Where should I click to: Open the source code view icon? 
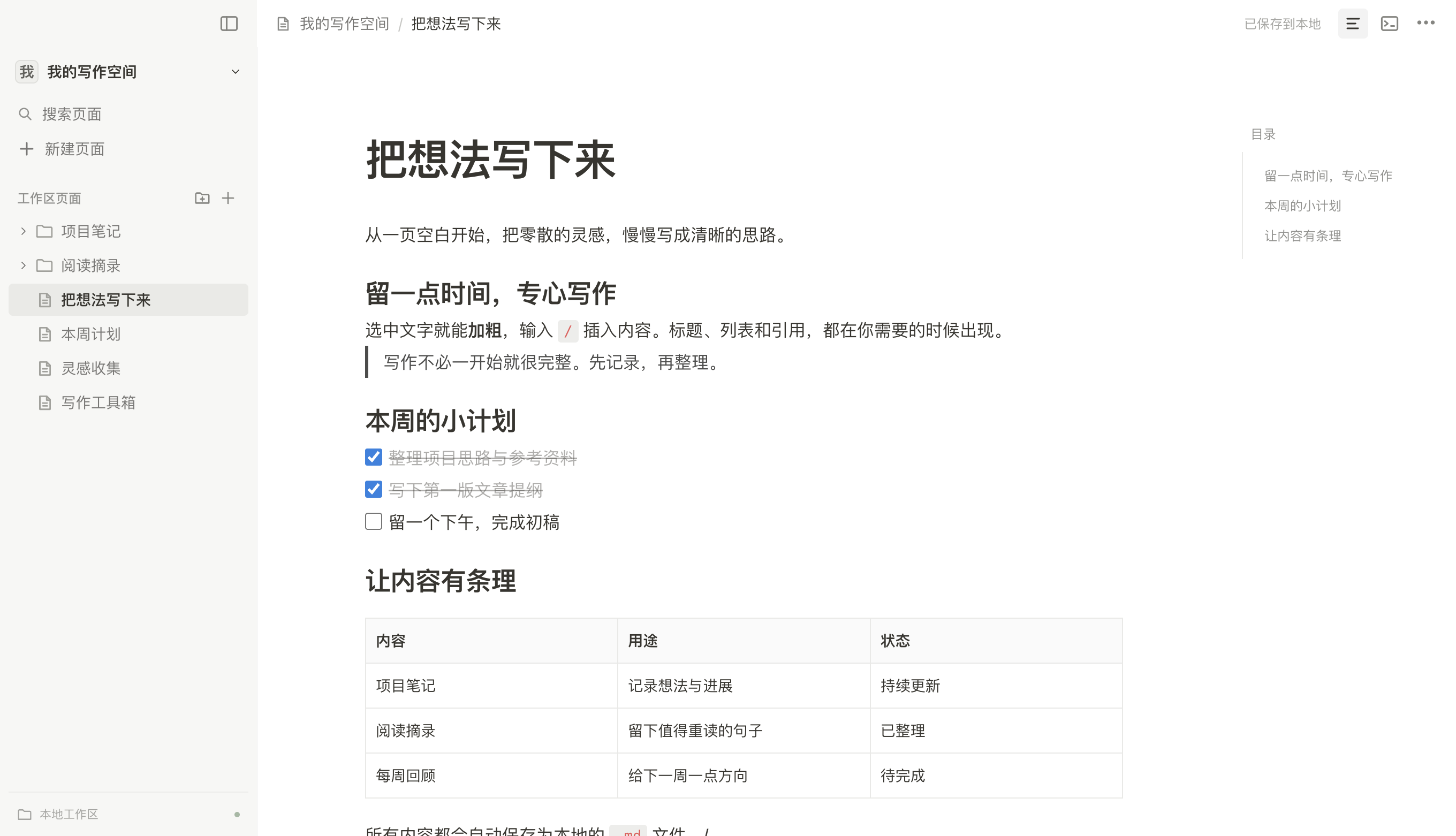pyautogui.click(x=1390, y=24)
